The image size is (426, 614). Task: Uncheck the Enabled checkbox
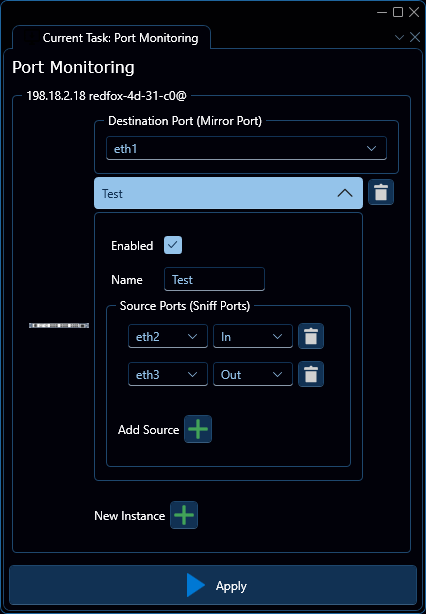173,245
